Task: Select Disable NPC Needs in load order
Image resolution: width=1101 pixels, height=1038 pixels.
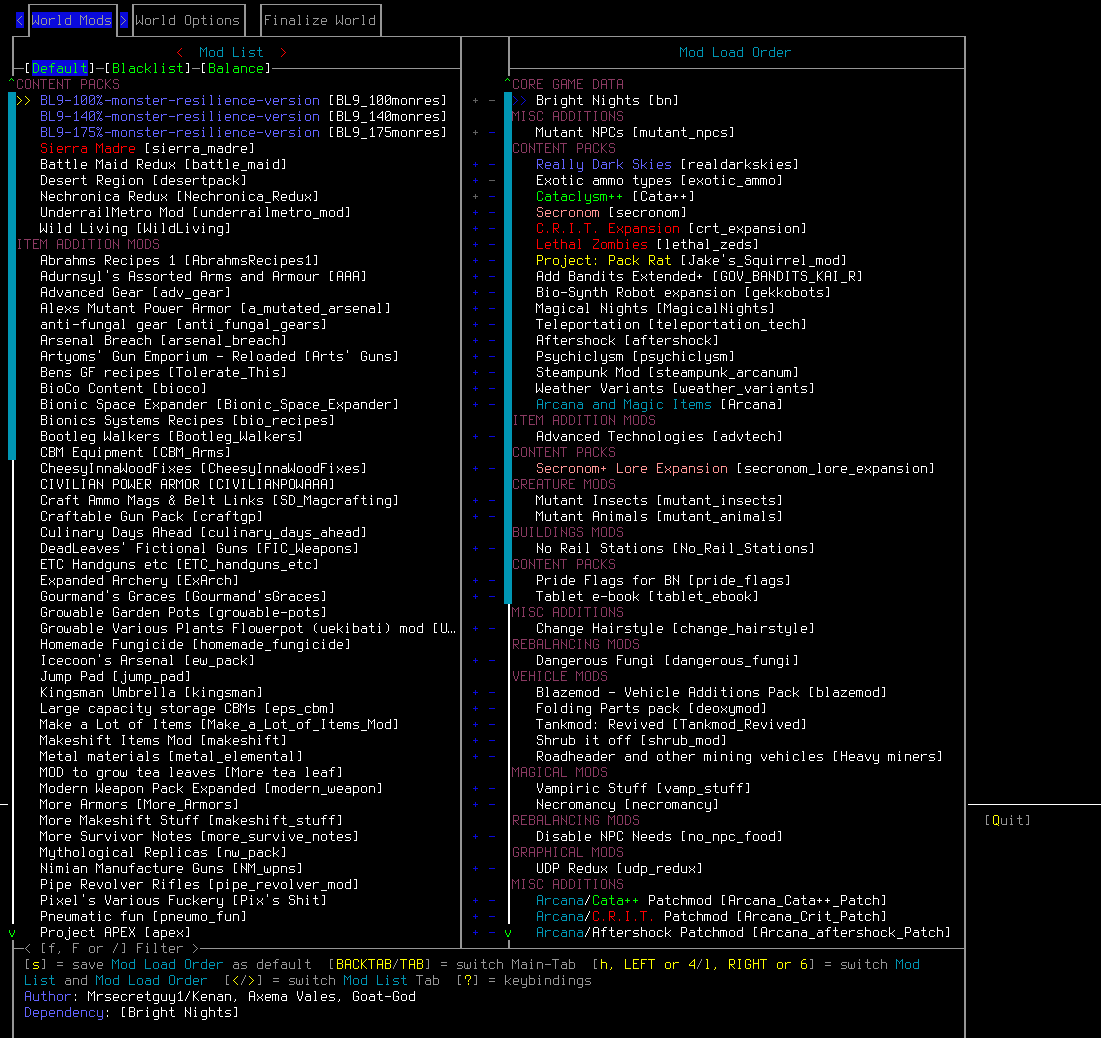Action: click(x=659, y=836)
